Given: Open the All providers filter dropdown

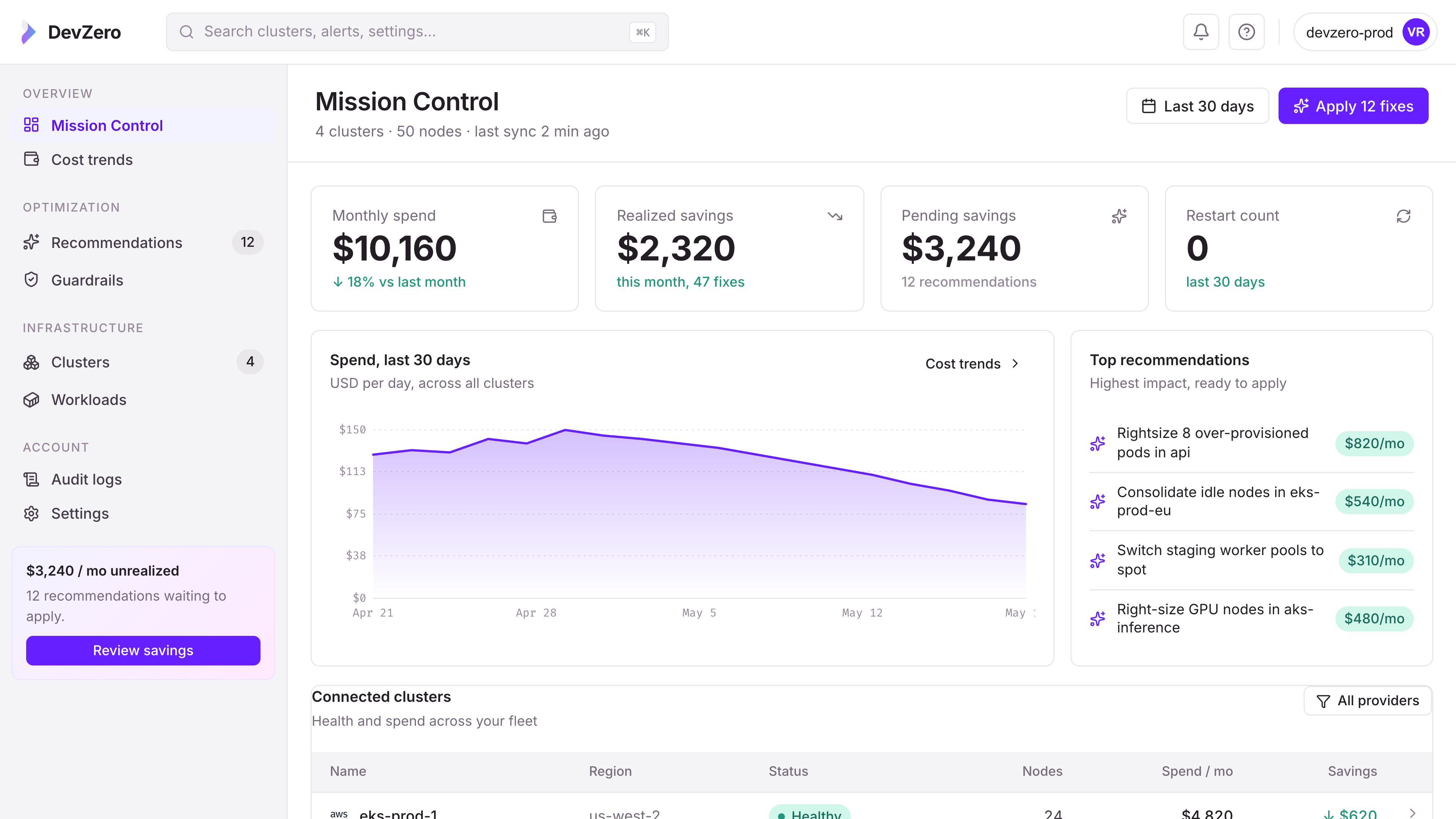Looking at the screenshot, I should coord(1367,701).
